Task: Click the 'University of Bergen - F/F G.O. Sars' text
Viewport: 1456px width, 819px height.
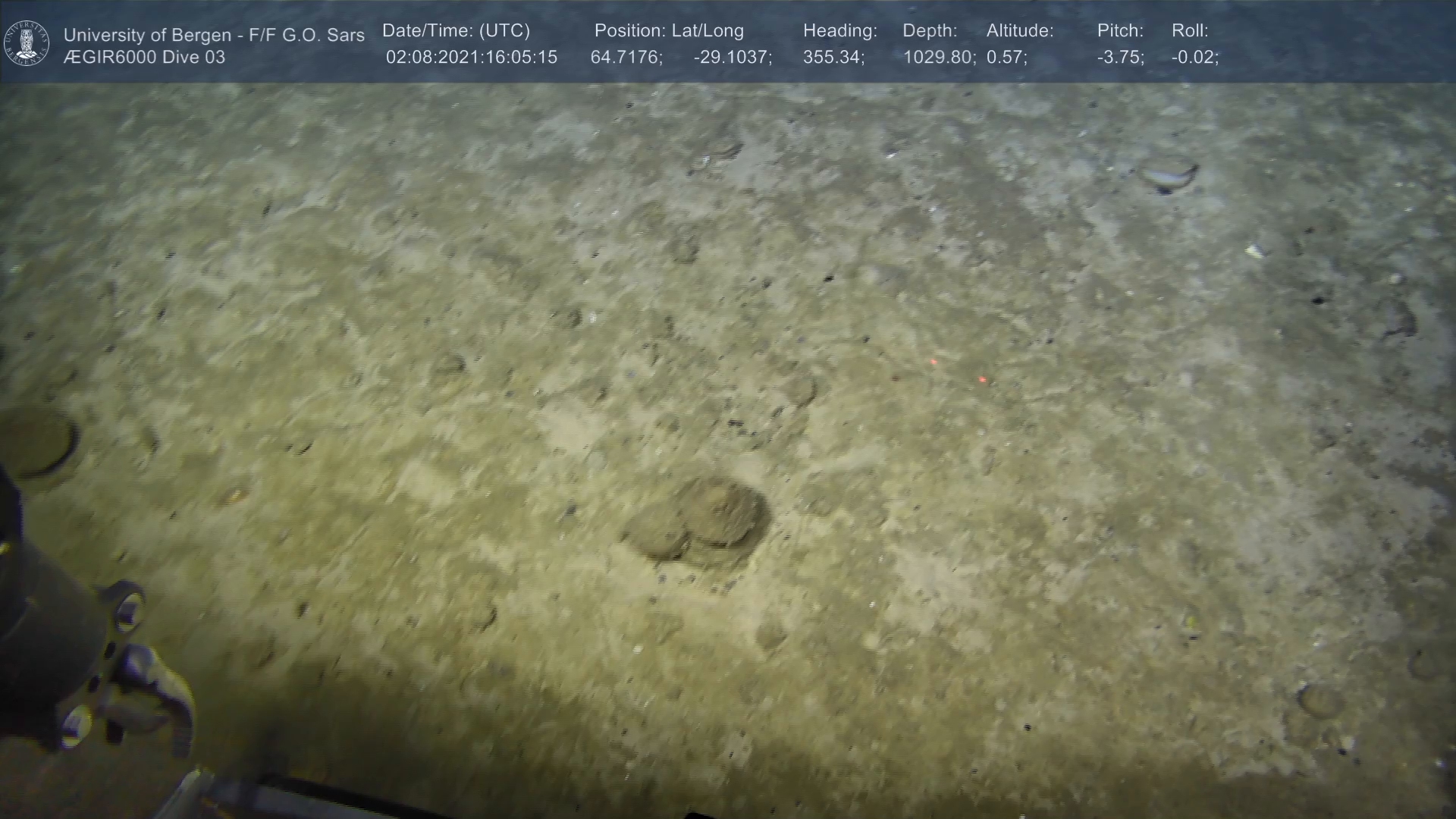Action: (214, 35)
